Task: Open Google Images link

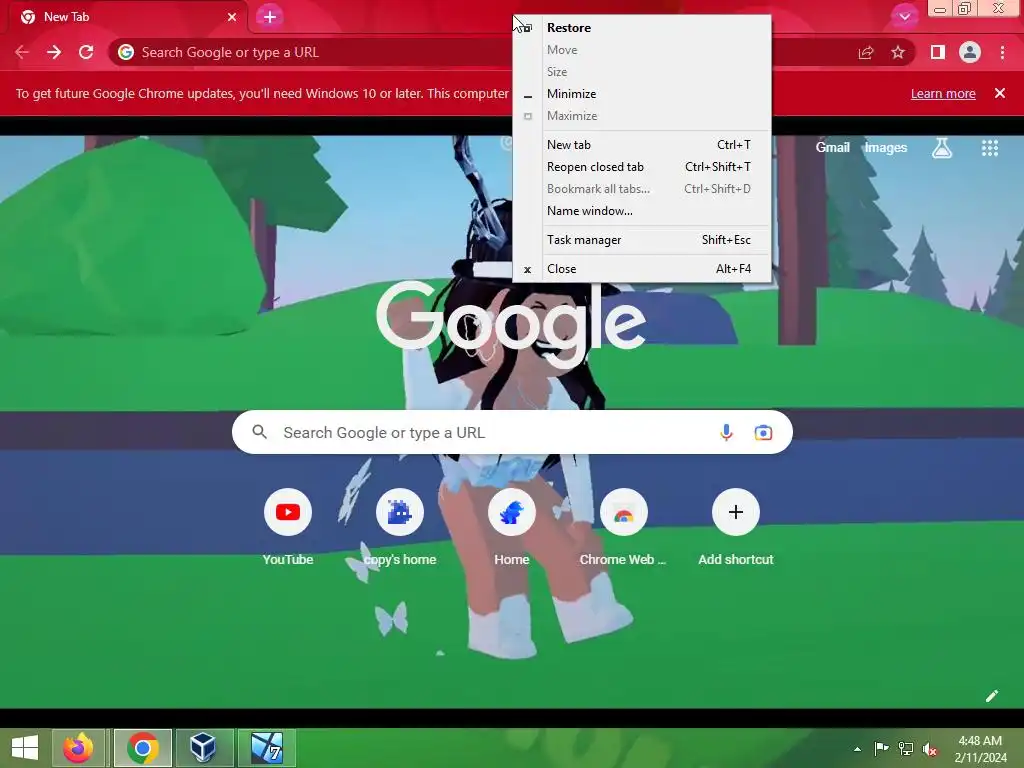Action: [x=886, y=148]
